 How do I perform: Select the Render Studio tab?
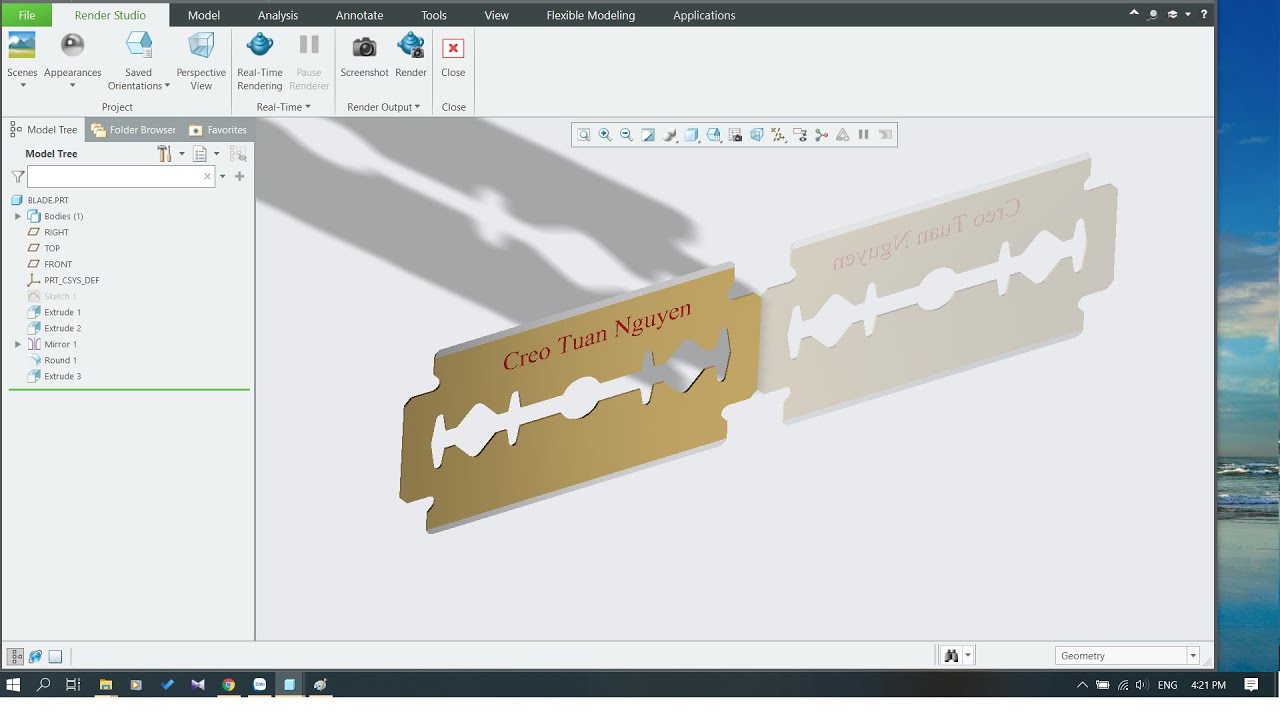tap(110, 15)
